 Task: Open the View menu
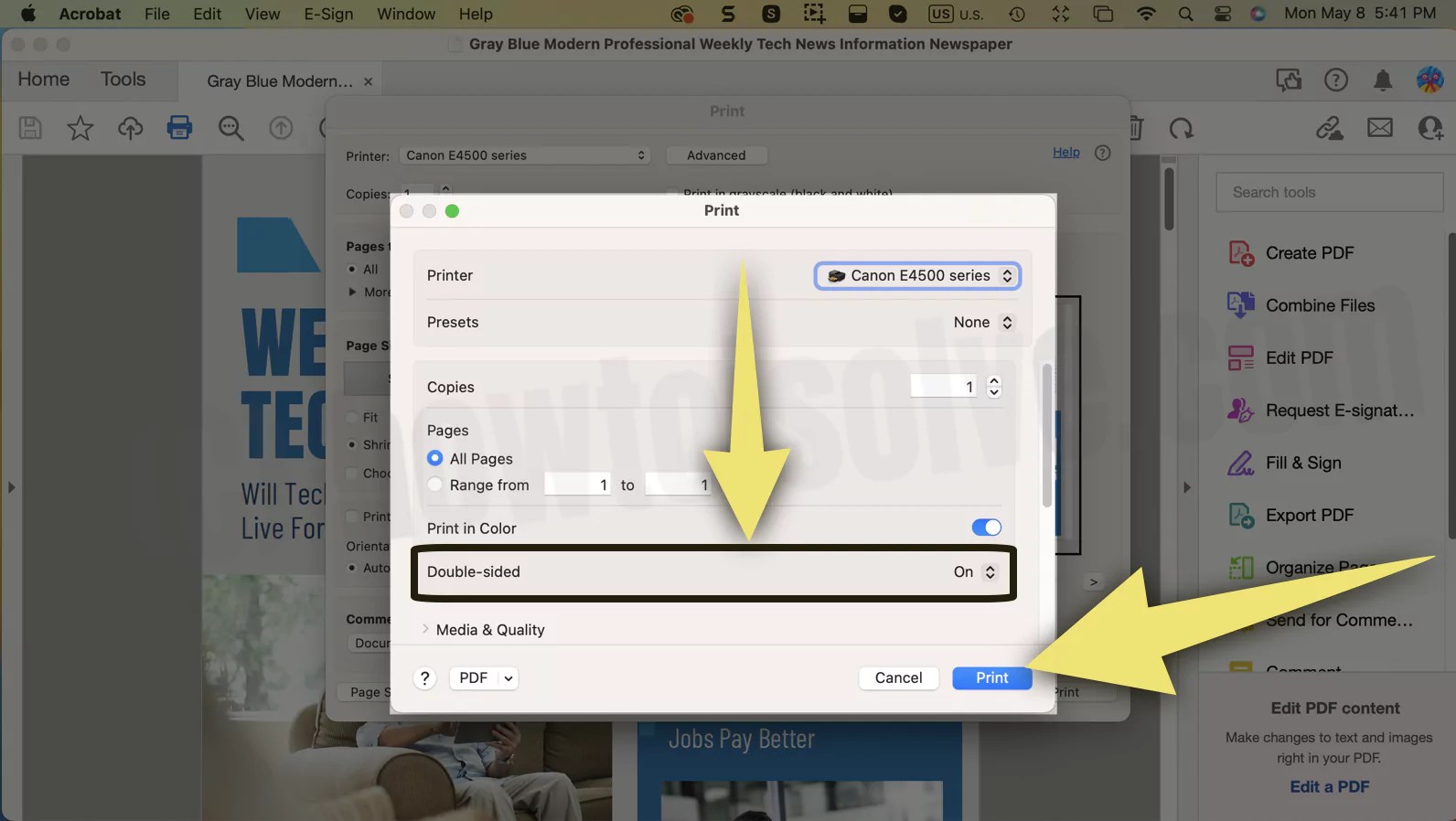pyautogui.click(x=262, y=14)
